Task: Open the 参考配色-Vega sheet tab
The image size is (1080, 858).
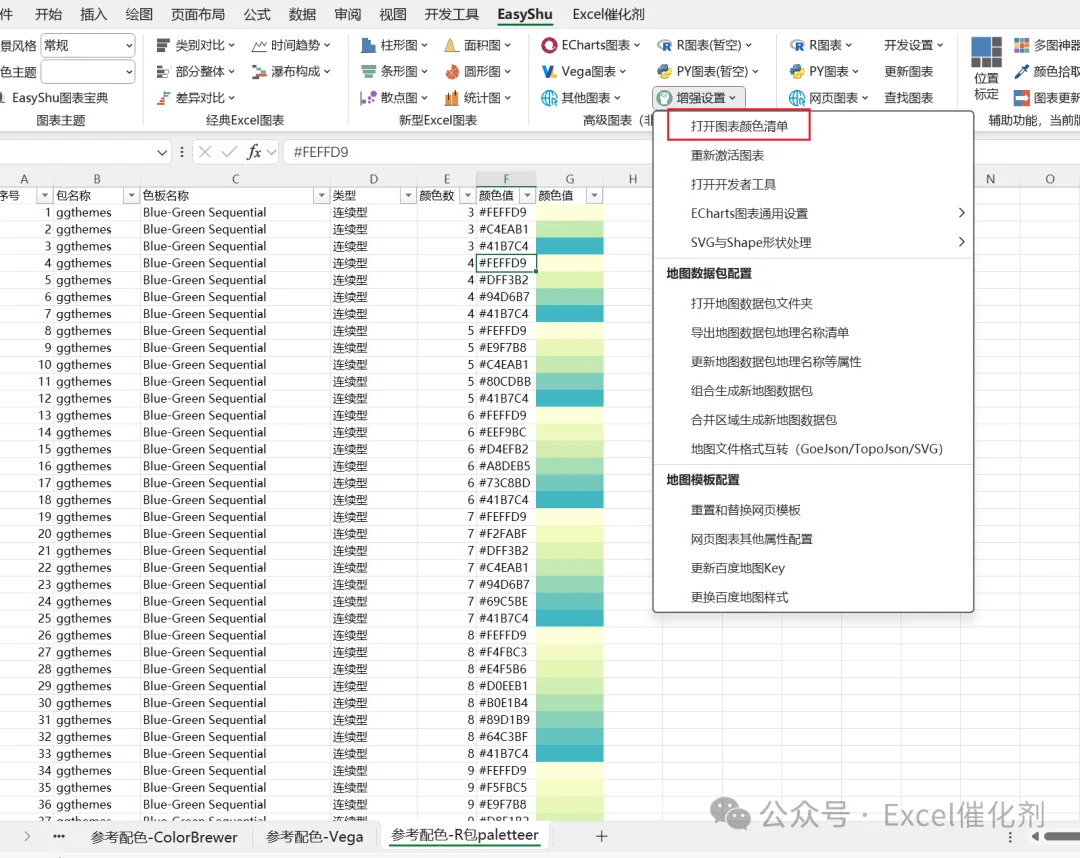Action: click(x=315, y=837)
